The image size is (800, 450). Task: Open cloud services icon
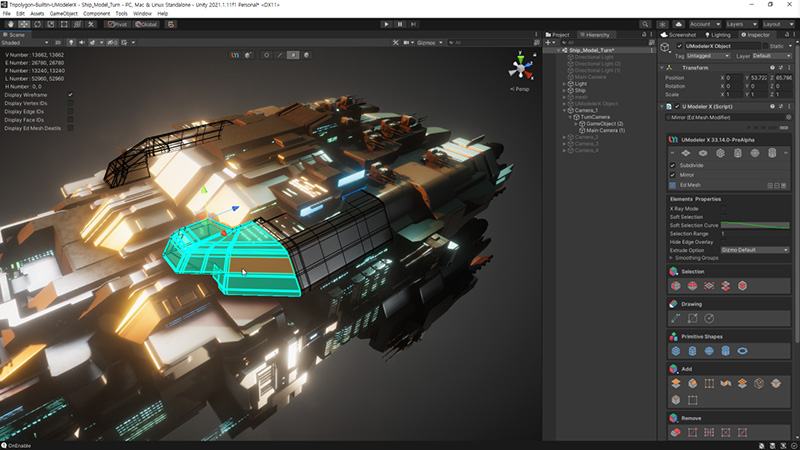point(678,24)
